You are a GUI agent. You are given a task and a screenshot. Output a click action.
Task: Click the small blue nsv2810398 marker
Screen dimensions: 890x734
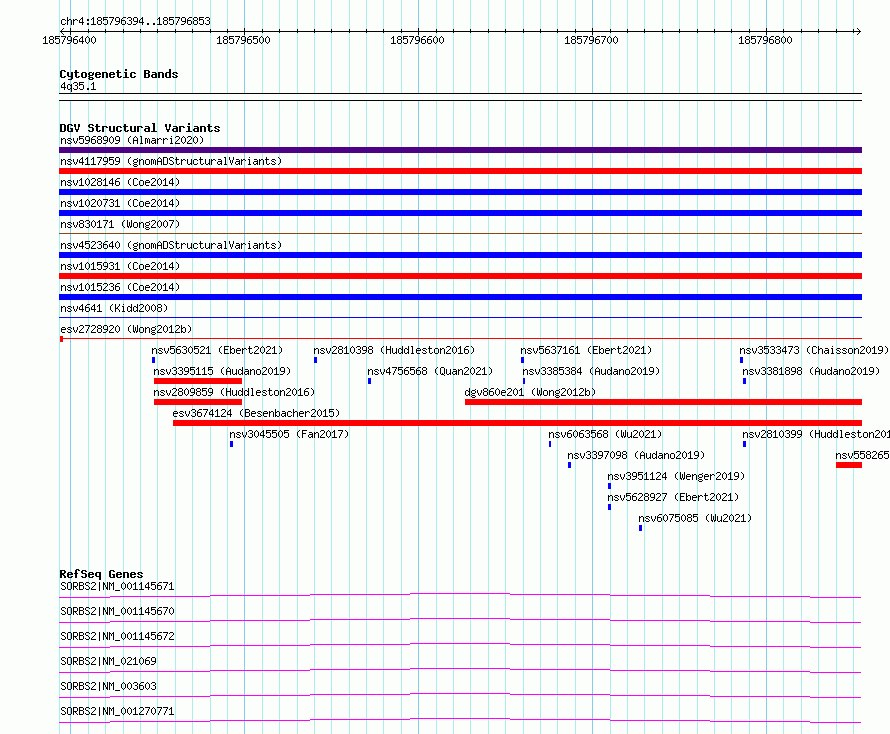pyautogui.click(x=316, y=360)
